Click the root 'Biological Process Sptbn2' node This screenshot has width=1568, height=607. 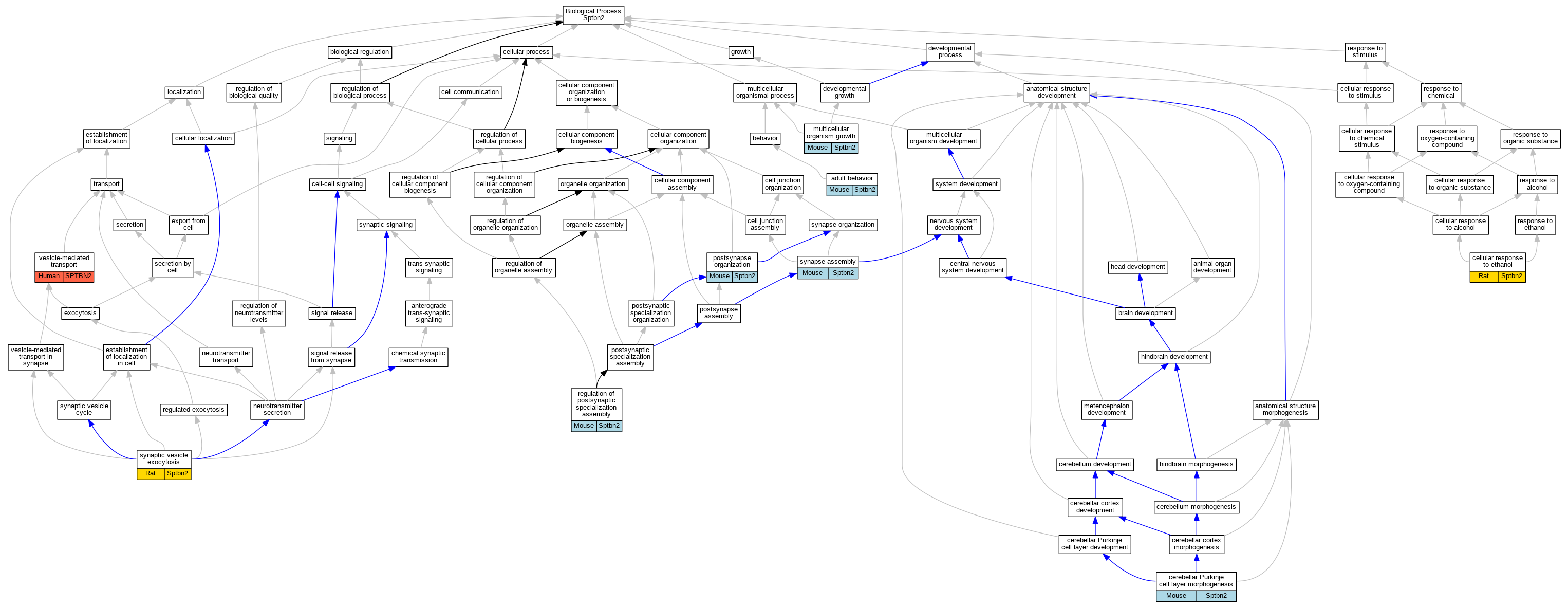tap(593, 14)
